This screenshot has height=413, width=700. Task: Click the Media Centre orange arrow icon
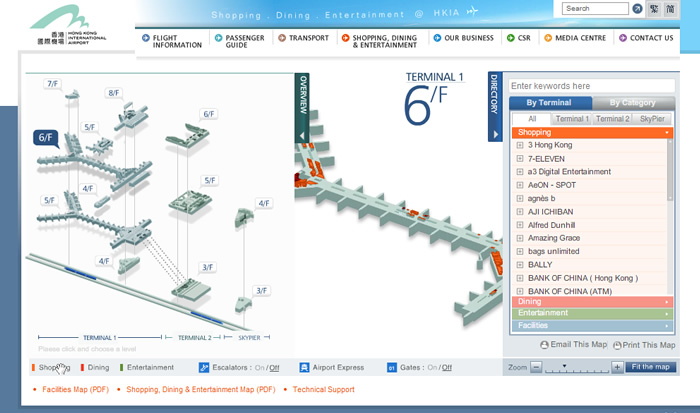pyautogui.click(x=548, y=38)
